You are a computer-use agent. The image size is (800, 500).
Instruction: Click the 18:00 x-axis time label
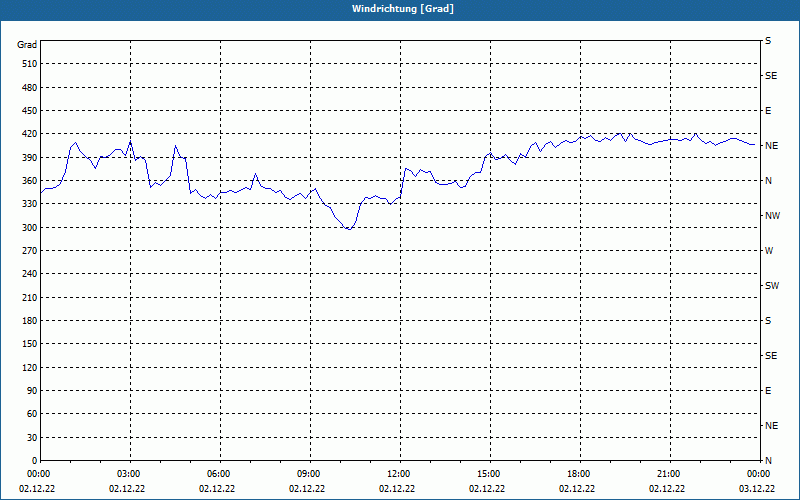pyautogui.click(x=580, y=474)
